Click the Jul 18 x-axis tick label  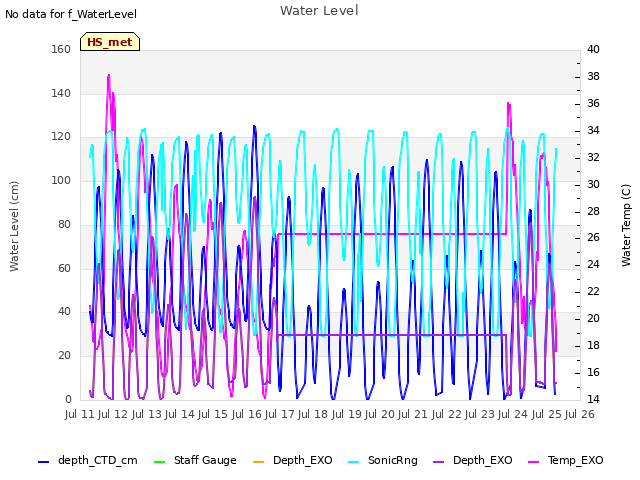coord(313,414)
